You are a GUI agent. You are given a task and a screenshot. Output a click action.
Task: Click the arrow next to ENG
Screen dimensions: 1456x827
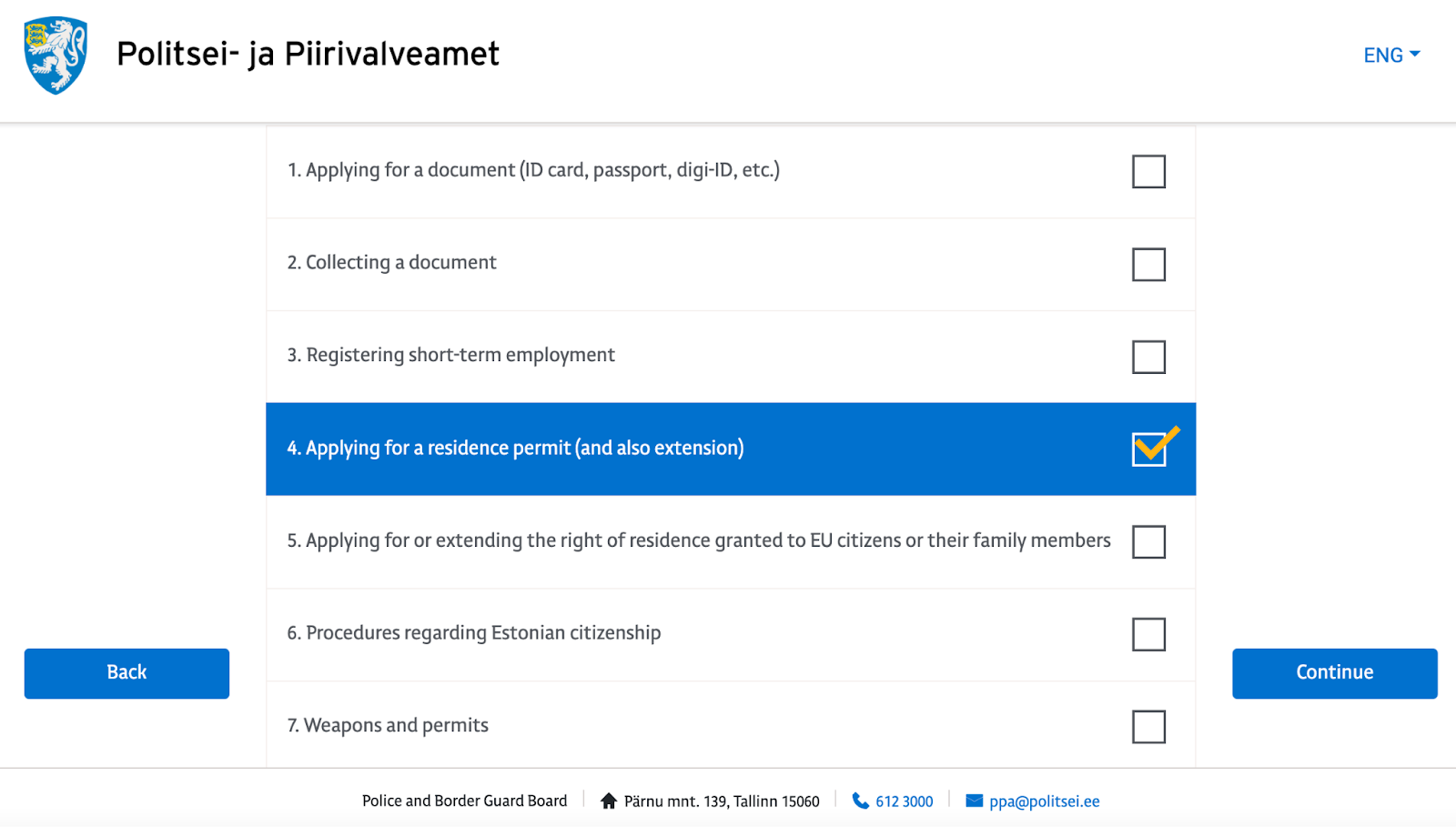coord(1415,55)
